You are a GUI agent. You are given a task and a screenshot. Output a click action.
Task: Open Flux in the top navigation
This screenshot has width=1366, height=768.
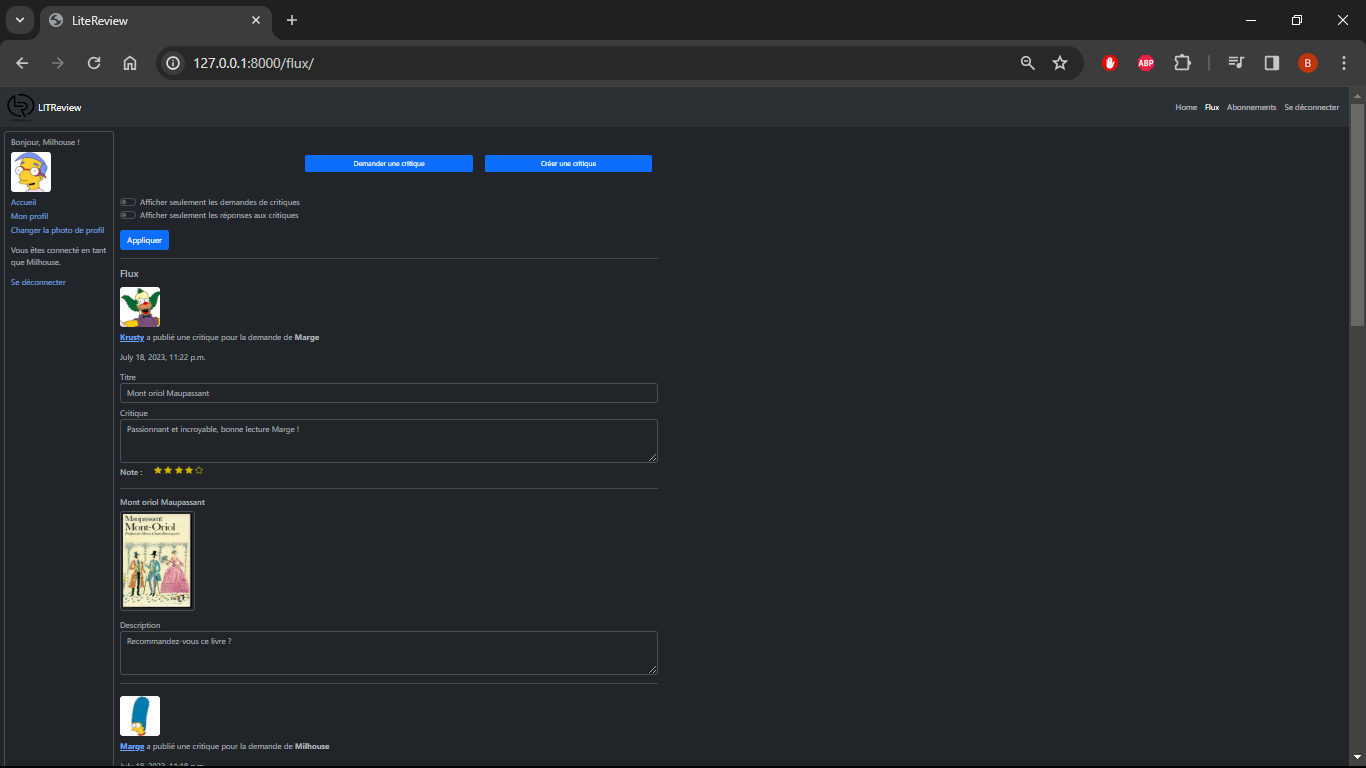(1212, 107)
